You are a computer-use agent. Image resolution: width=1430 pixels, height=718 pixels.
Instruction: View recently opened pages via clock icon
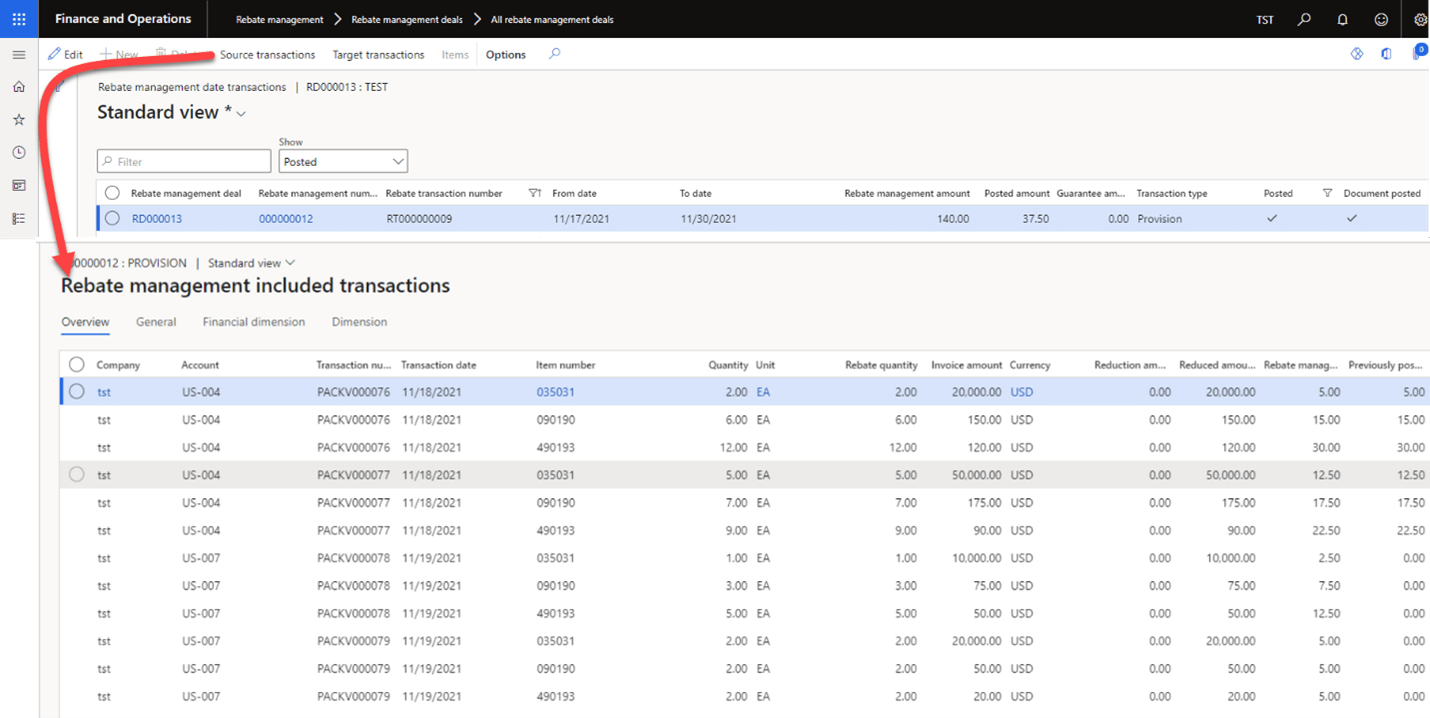click(18, 152)
